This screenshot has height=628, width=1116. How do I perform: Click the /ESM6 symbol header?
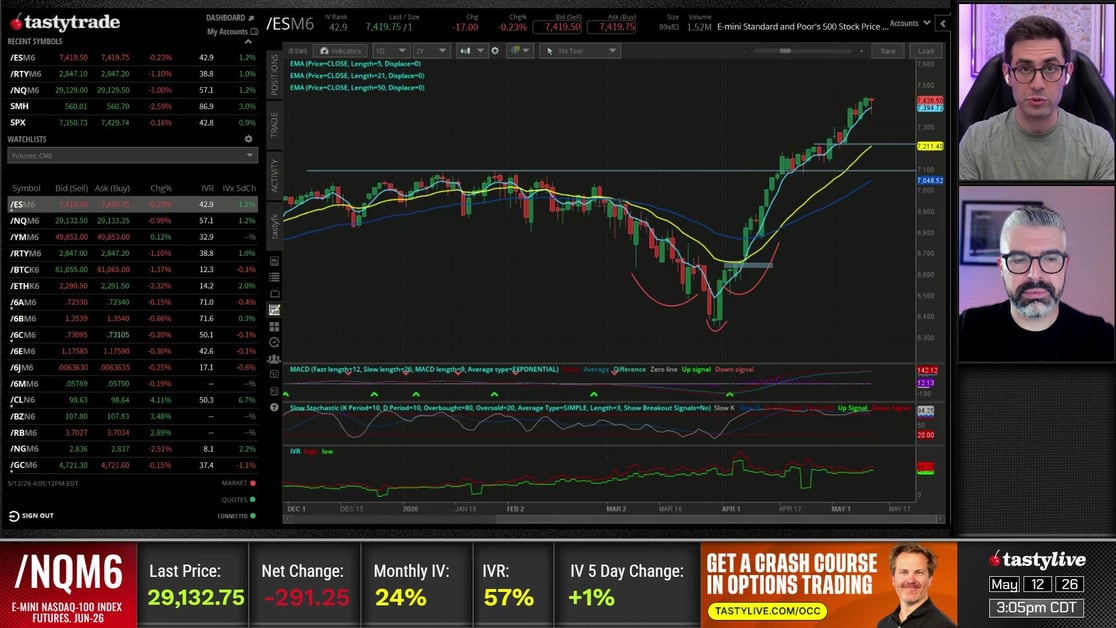point(290,24)
